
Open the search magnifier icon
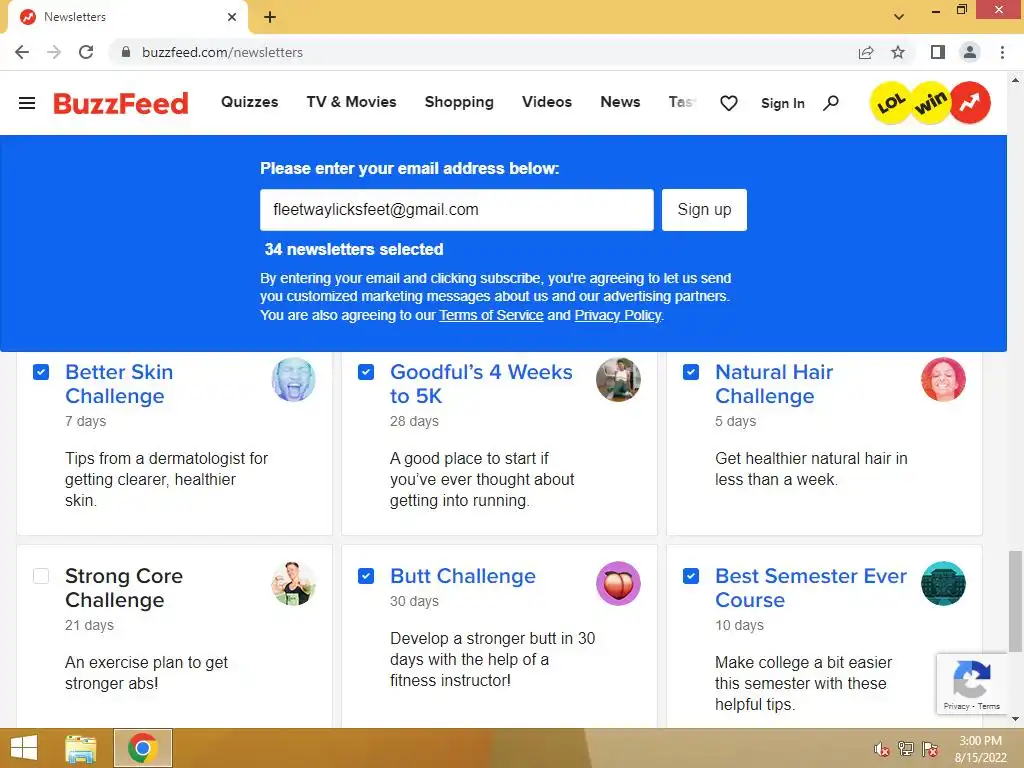tap(831, 103)
